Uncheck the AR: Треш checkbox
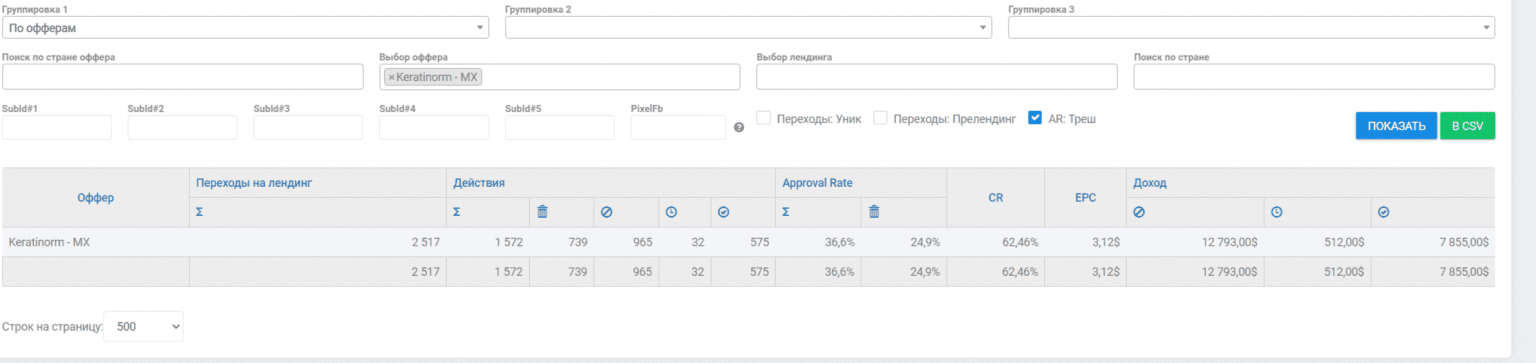The width and height of the screenshot is (1536, 363). point(1035,118)
